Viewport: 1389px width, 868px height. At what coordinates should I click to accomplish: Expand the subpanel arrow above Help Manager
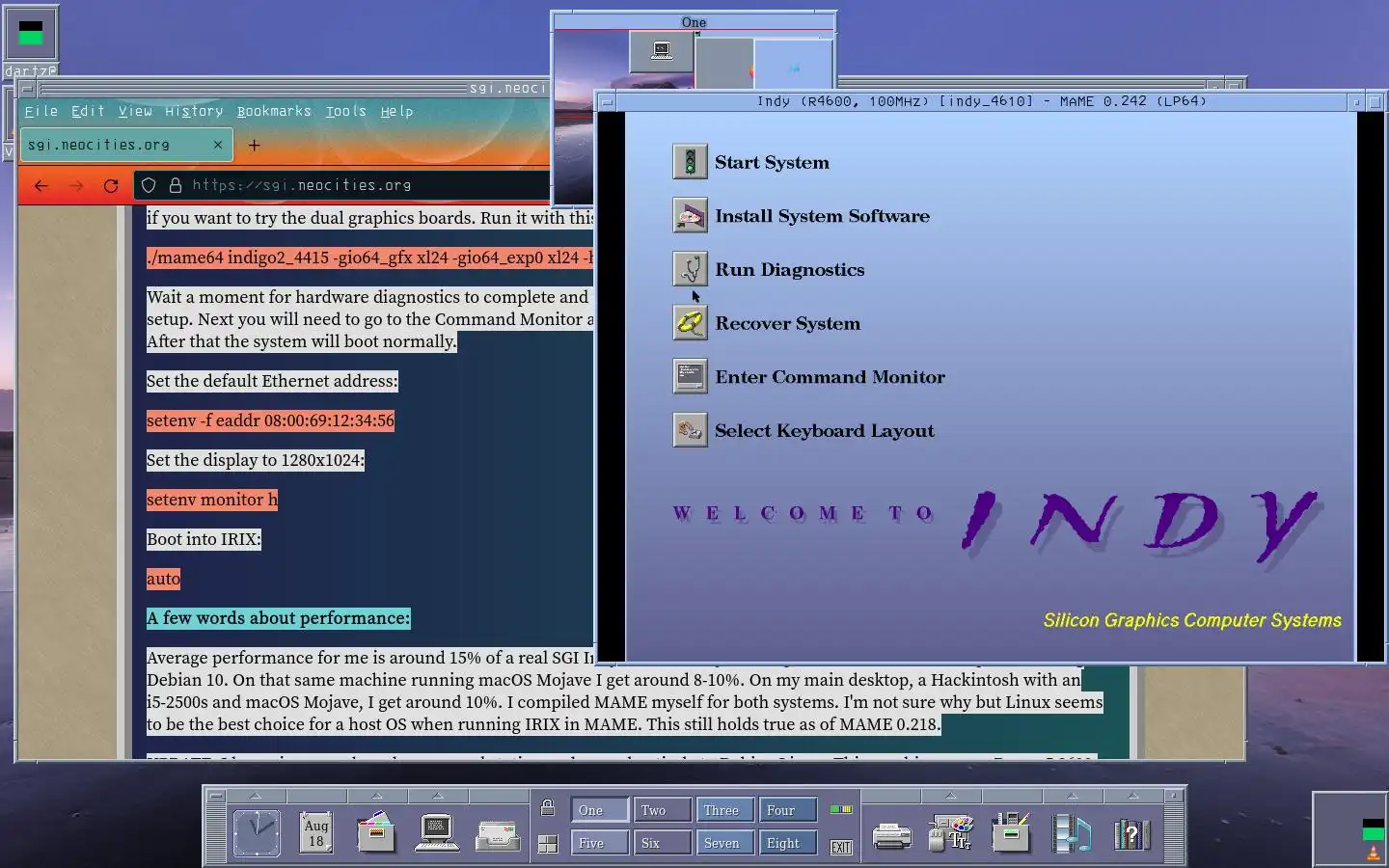(x=1132, y=796)
